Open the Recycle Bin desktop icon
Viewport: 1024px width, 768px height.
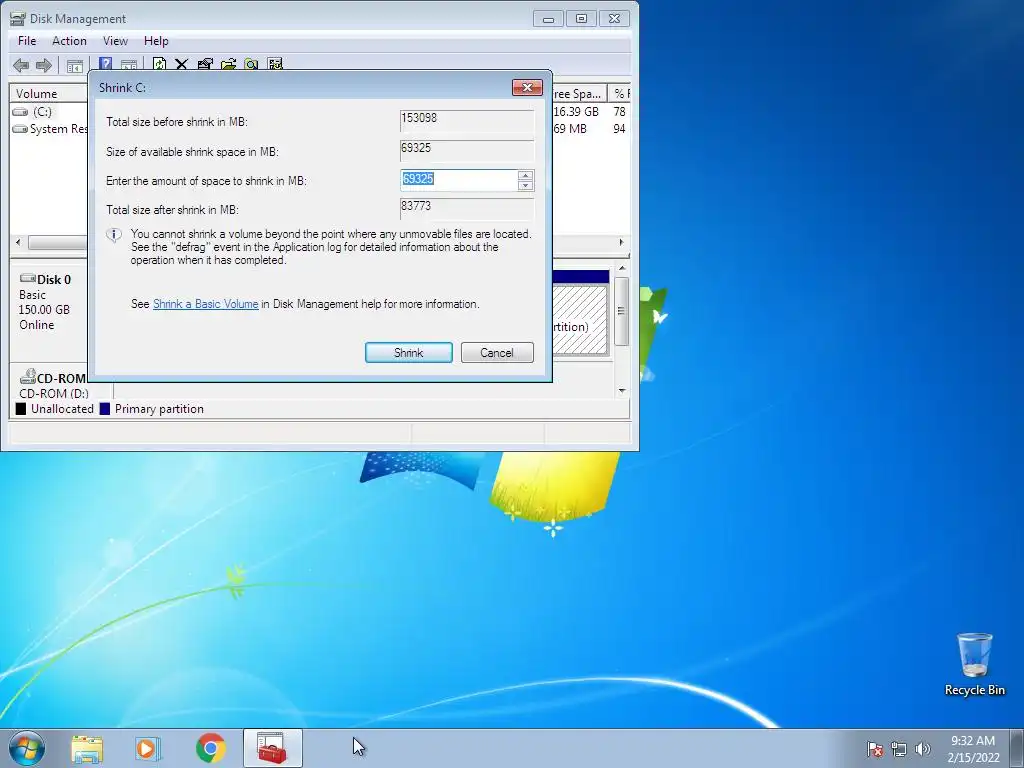click(x=974, y=664)
